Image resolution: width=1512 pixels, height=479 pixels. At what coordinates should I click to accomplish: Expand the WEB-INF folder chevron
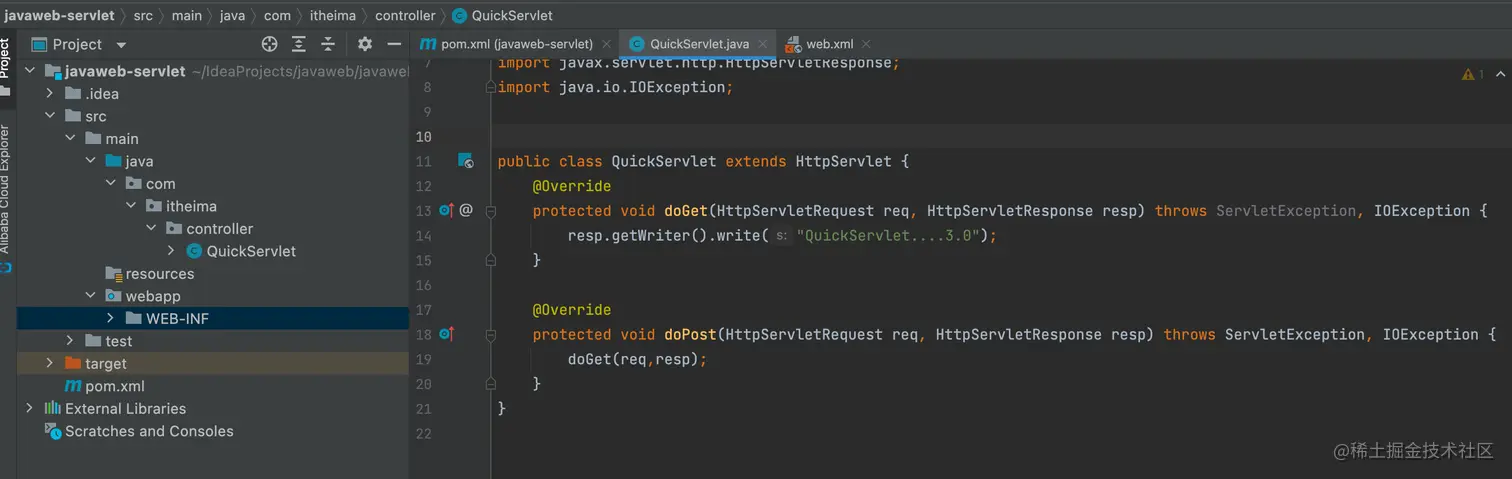[110, 319]
